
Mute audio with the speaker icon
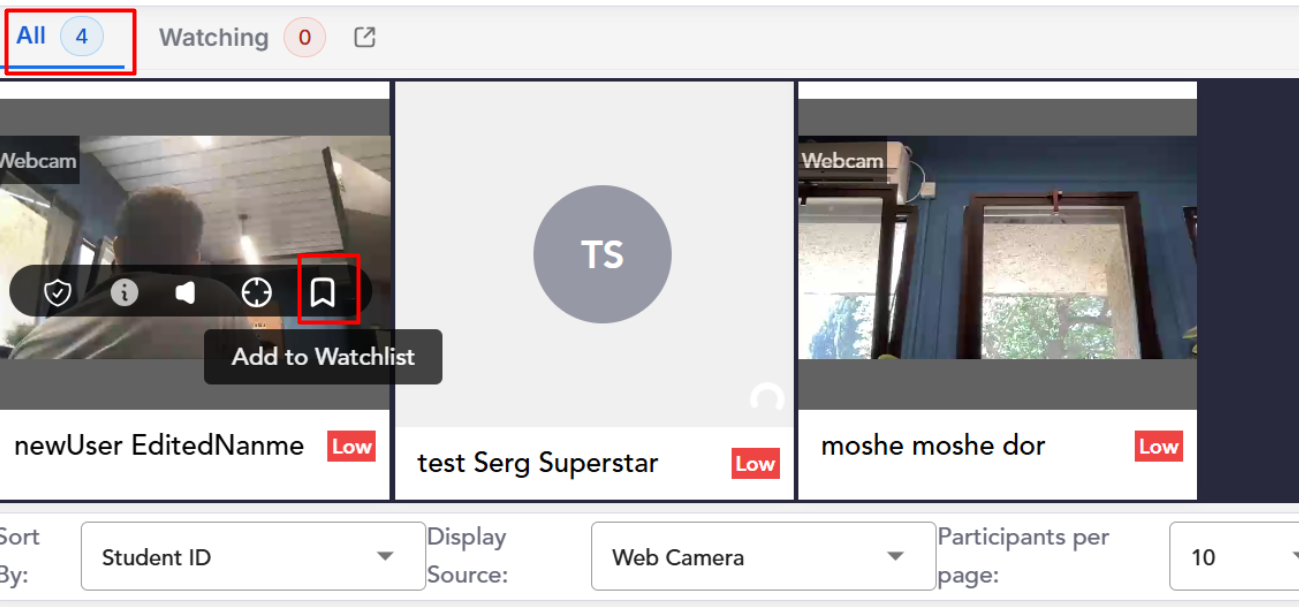tap(186, 292)
